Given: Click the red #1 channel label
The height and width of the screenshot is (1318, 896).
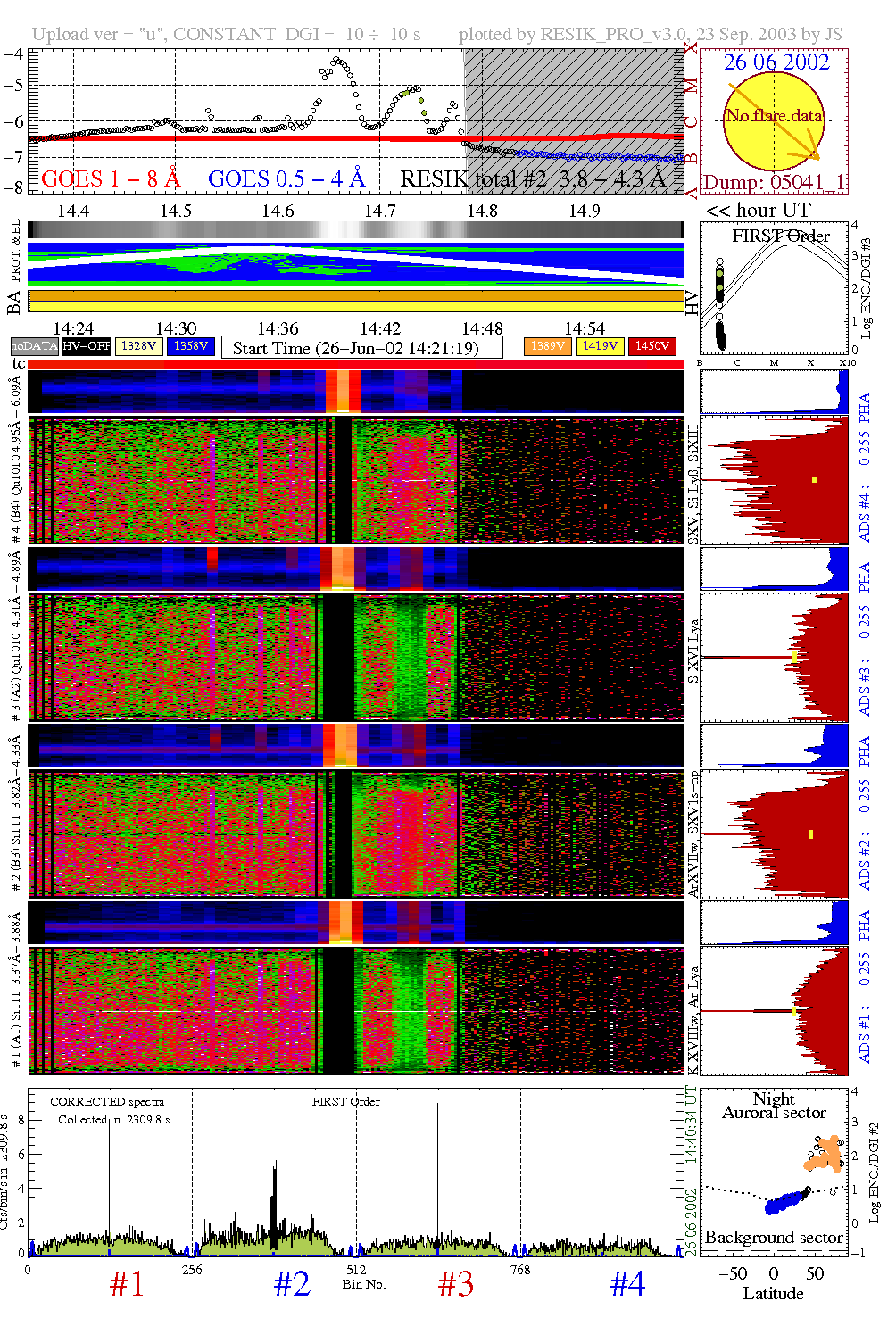Looking at the screenshot, I should point(127,1284).
